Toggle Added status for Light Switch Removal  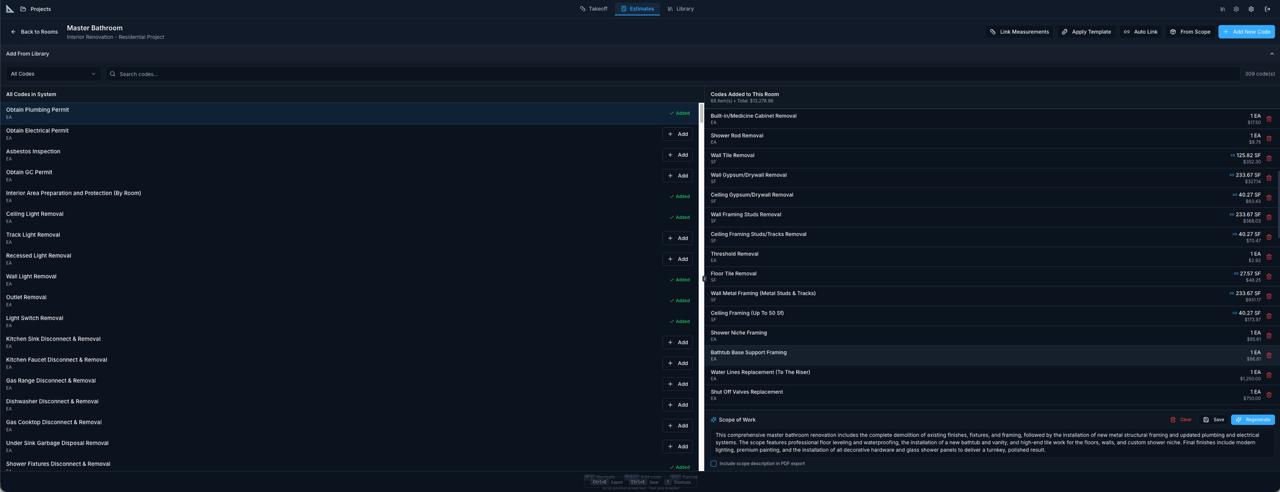680,321
